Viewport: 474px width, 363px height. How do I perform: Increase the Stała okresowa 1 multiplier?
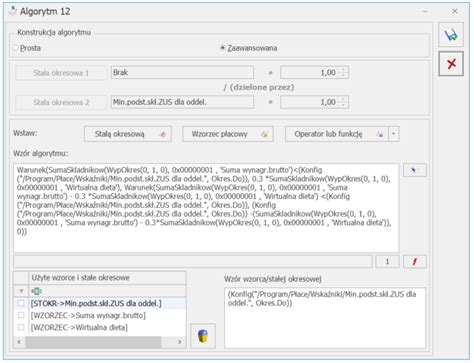[x=343, y=70]
